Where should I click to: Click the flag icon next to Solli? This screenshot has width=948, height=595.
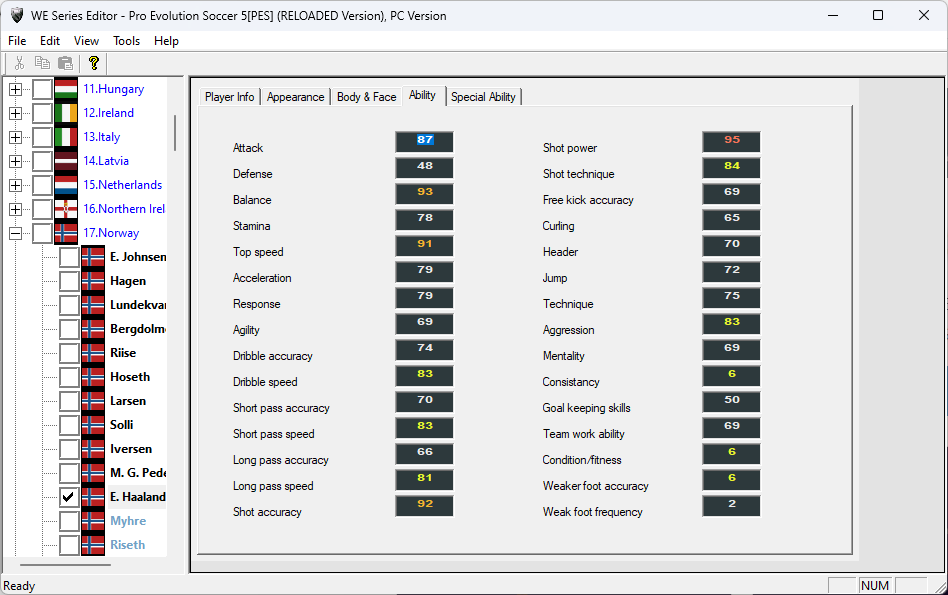tap(93, 425)
